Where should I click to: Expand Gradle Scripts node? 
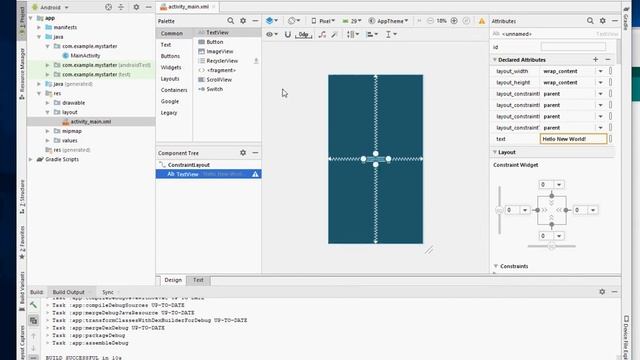tap(31, 160)
